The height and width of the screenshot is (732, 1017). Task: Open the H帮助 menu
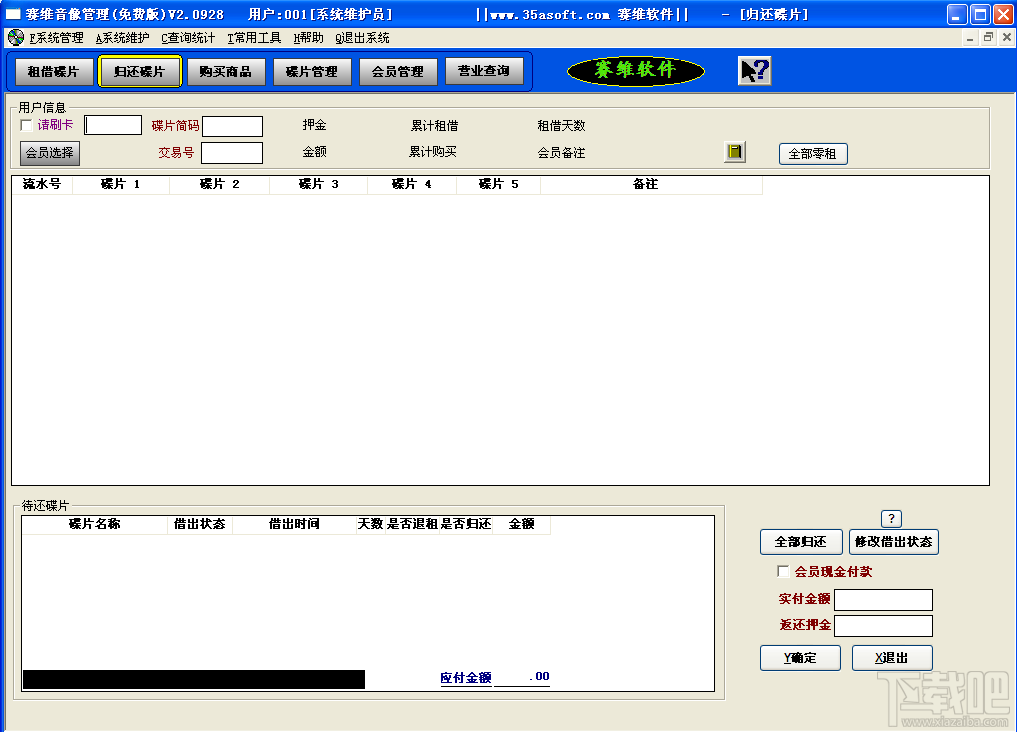[308, 38]
